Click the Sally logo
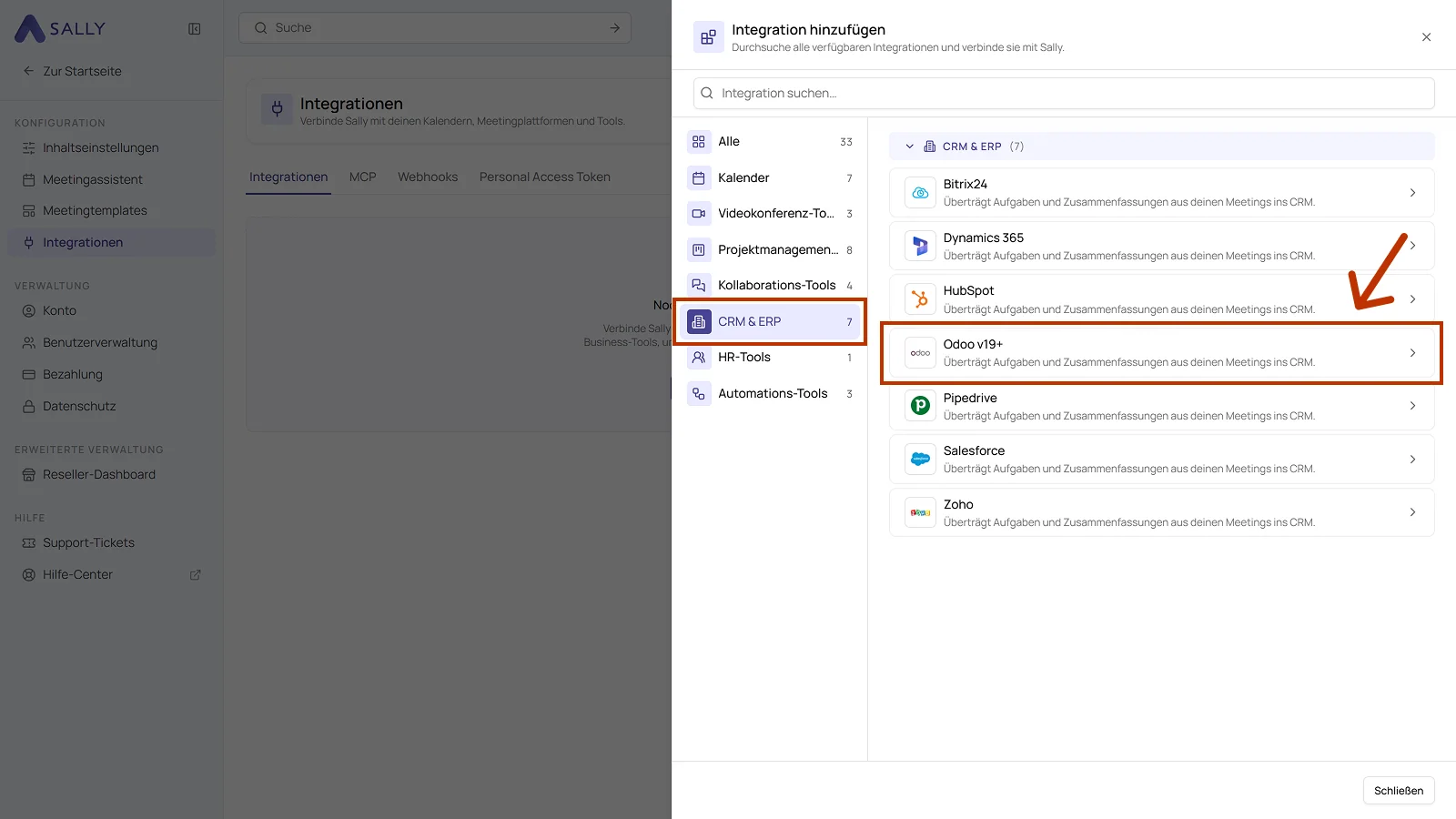Image resolution: width=1456 pixels, height=819 pixels. click(60, 28)
